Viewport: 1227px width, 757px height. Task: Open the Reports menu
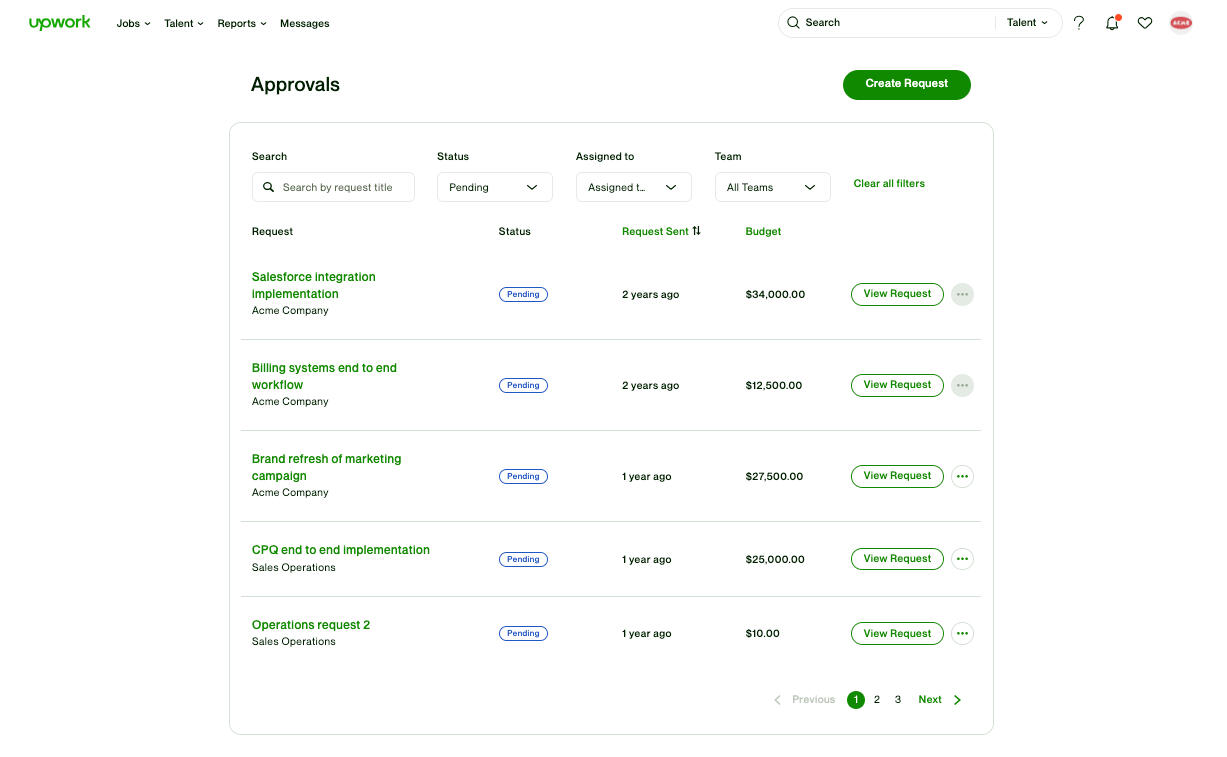tap(241, 23)
